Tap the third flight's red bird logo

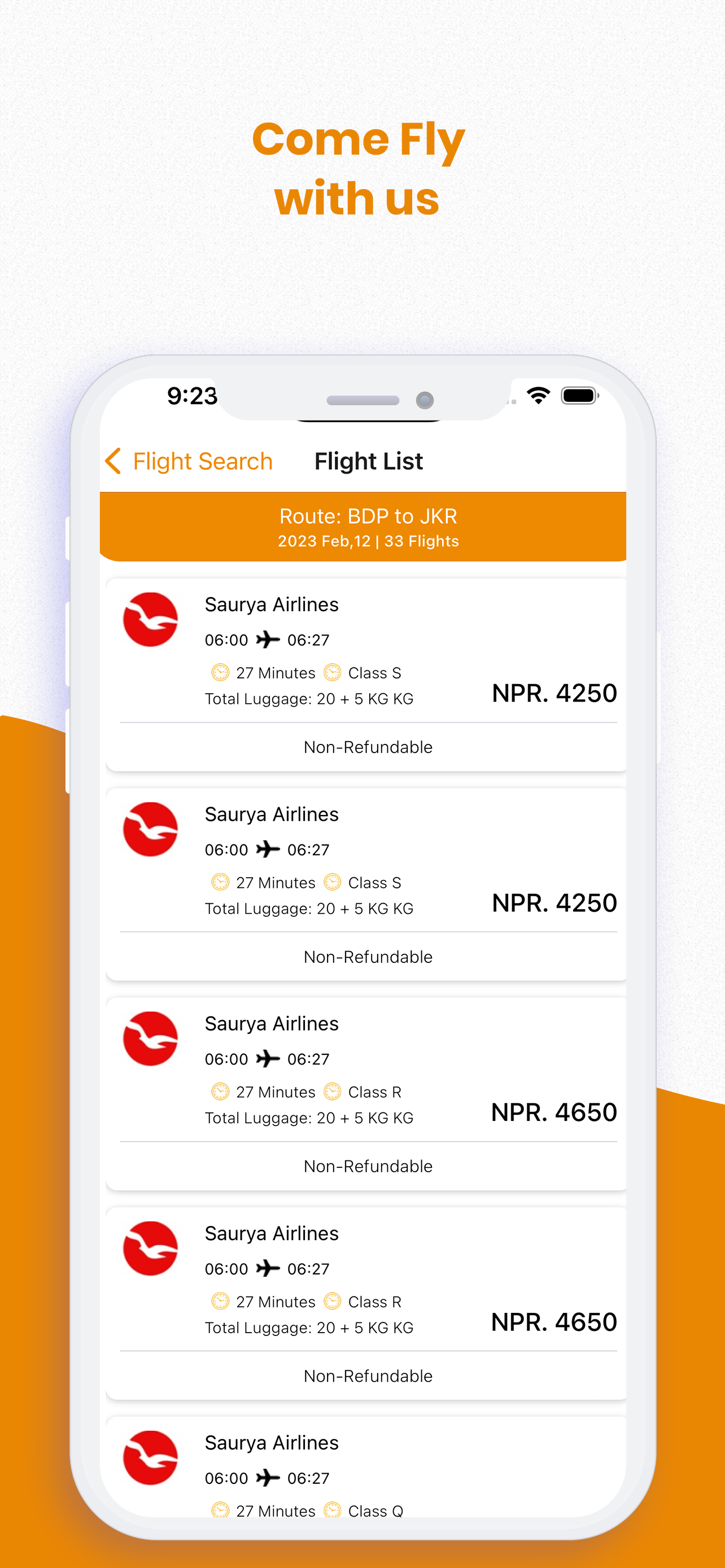point(150,1039)
